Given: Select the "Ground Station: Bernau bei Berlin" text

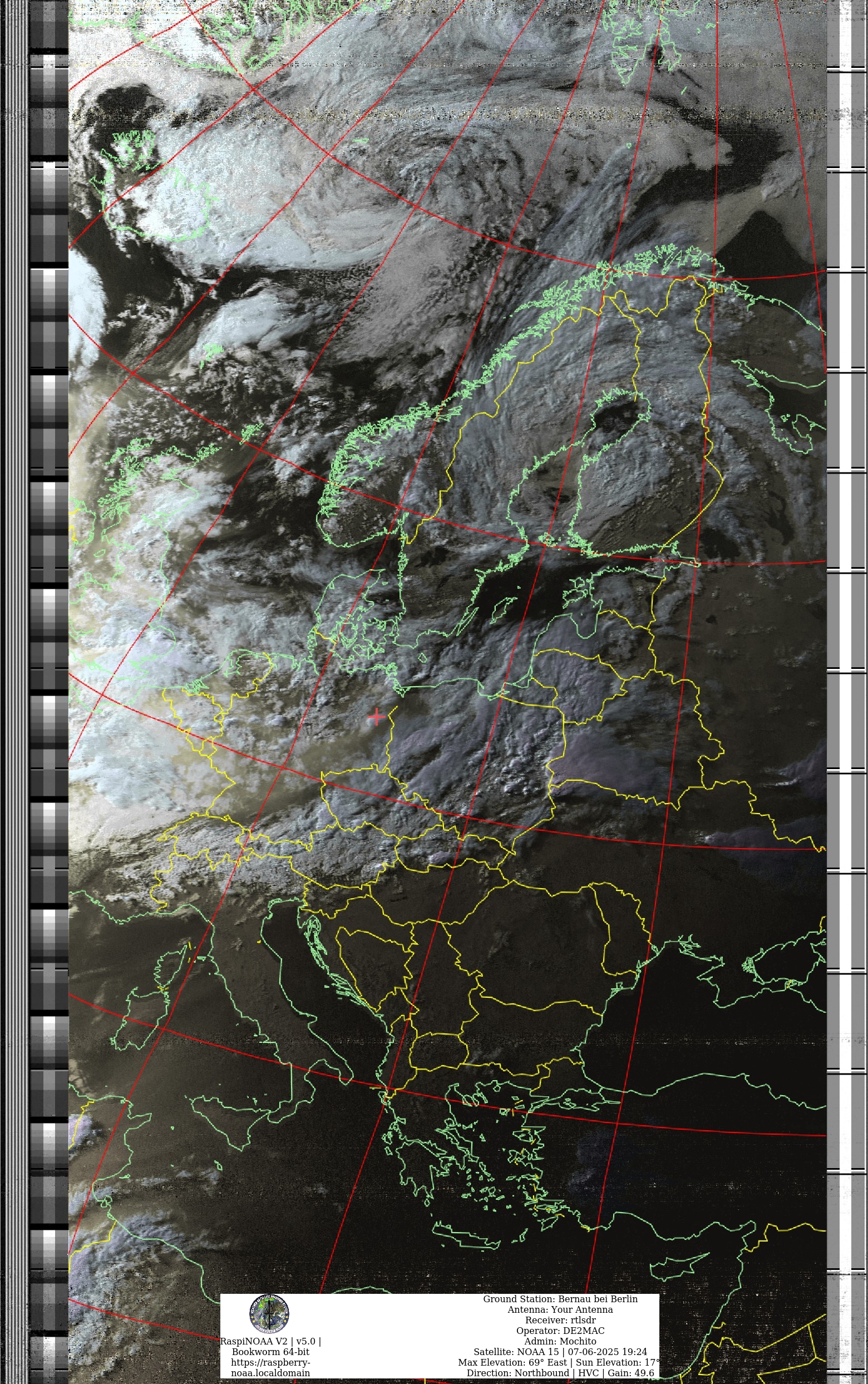Looking at the screenshot, I should (560, 1299).
